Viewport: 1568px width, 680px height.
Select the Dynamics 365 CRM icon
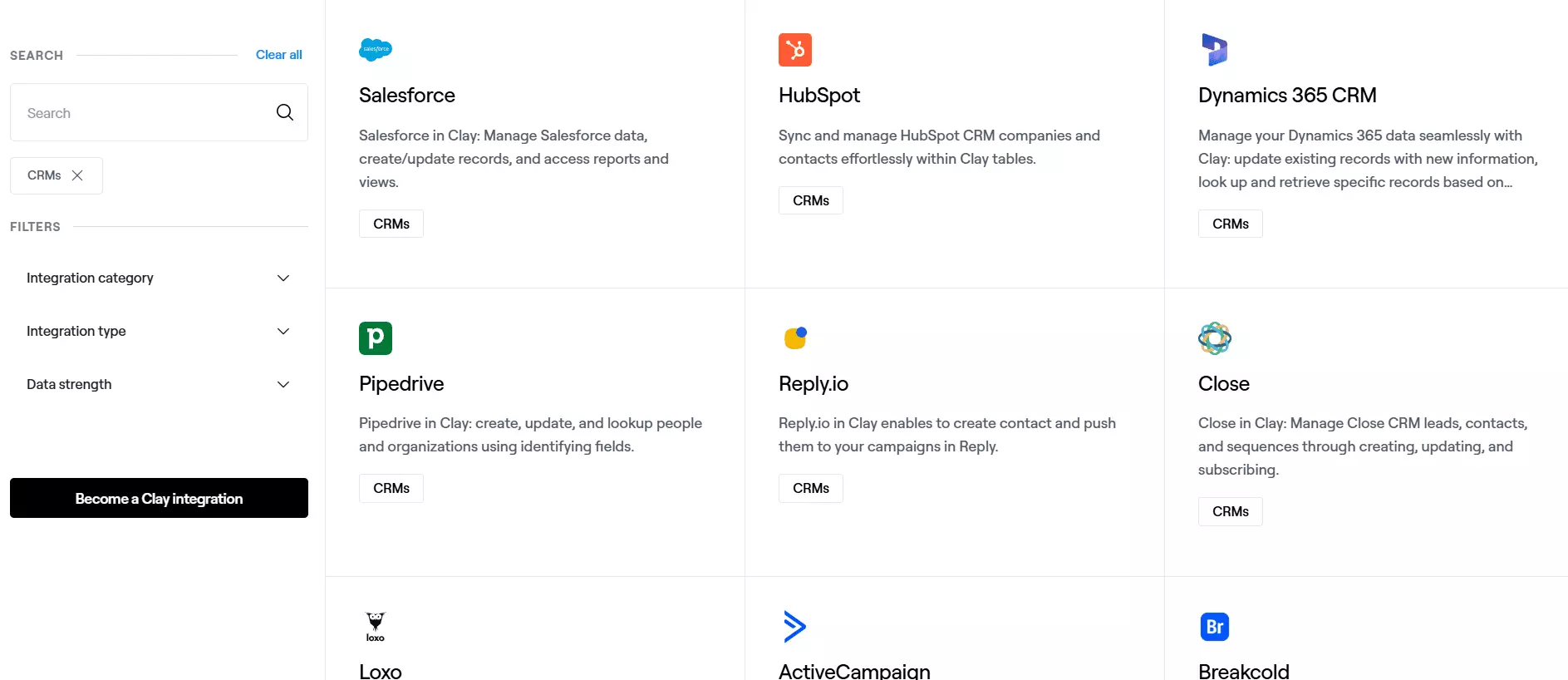point(1215,49)
